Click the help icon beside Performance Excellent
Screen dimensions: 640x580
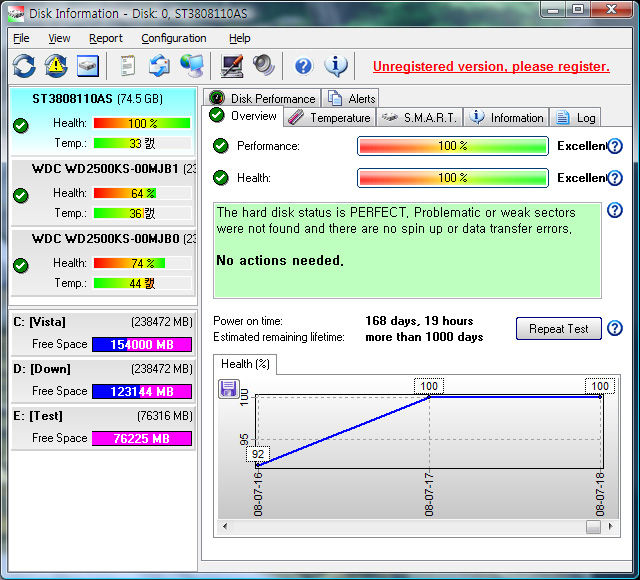615,146
